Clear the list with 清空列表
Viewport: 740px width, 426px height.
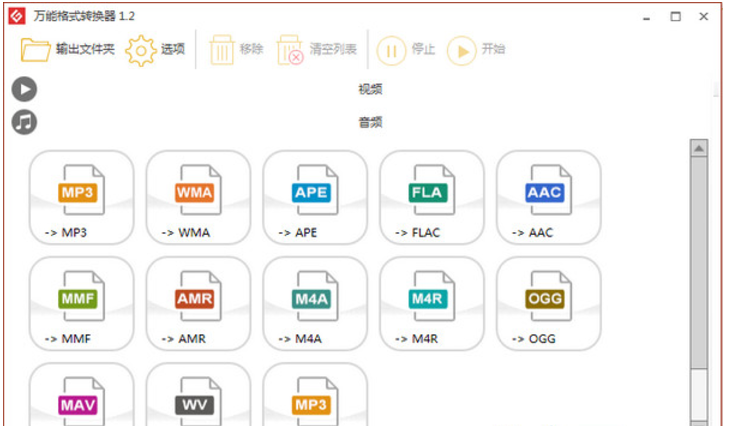coord(317,50)
